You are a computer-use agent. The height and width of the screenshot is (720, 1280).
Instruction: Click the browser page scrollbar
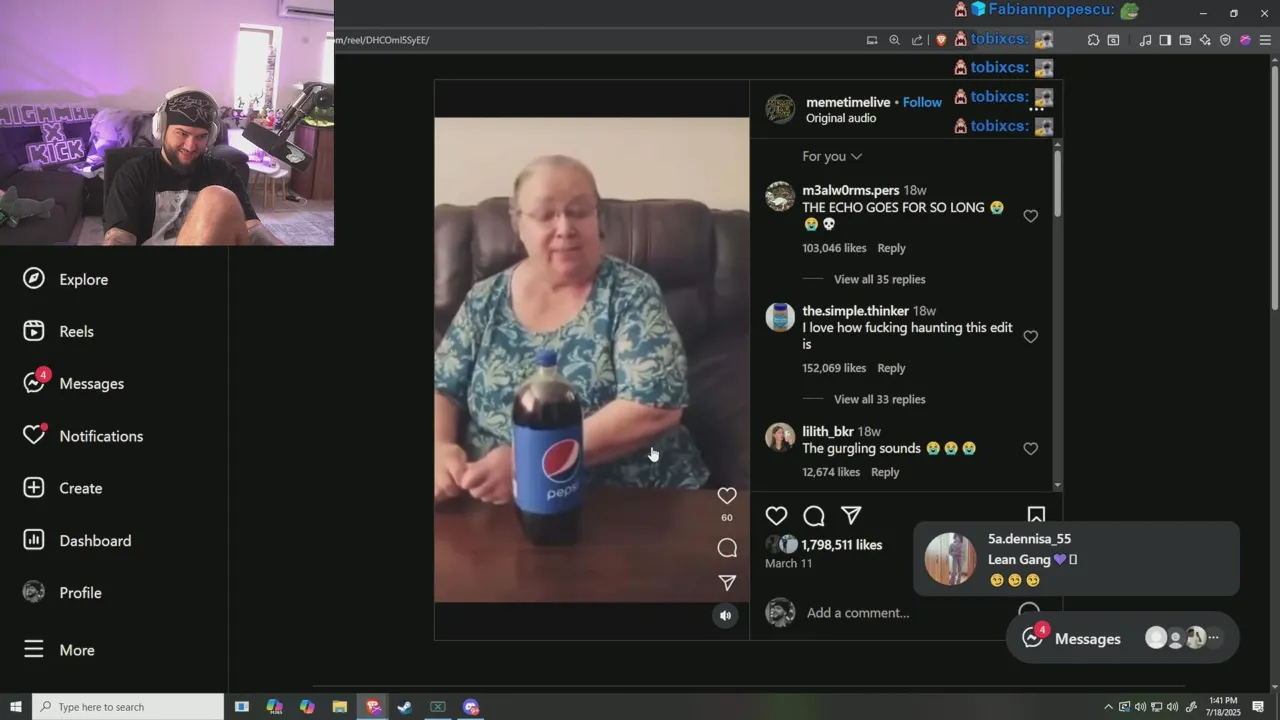point(1274,190)
